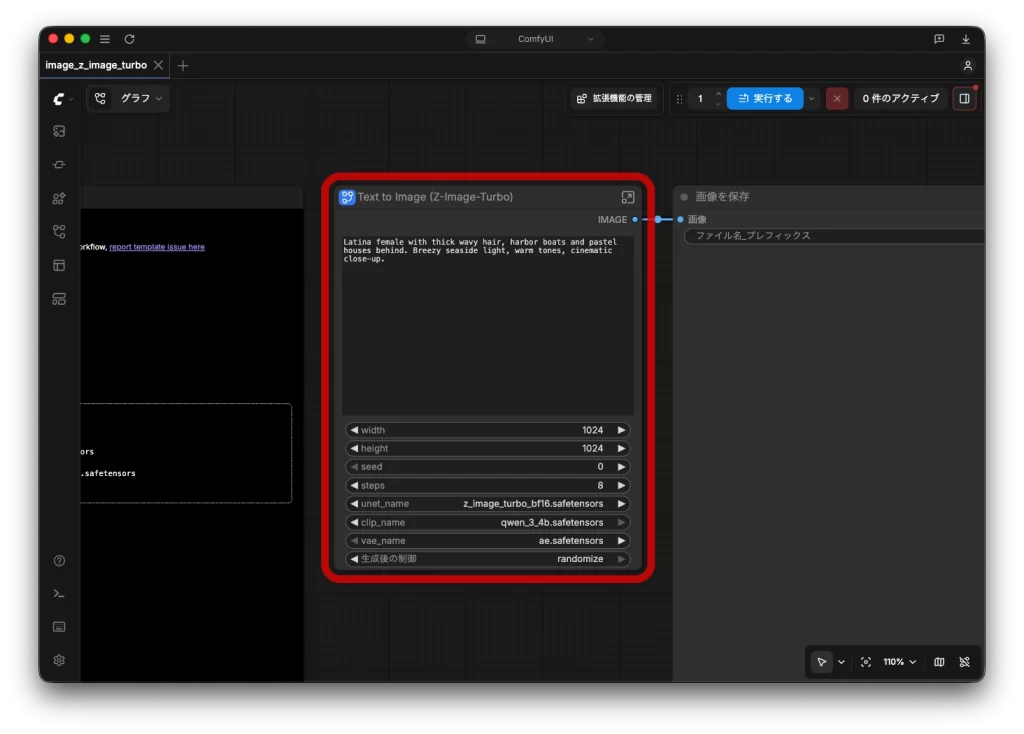Image resolution: width=1024 pixels, height=734 pixels.
Task: Open the templates sidebar icon
Action: (x=59, y=266)
